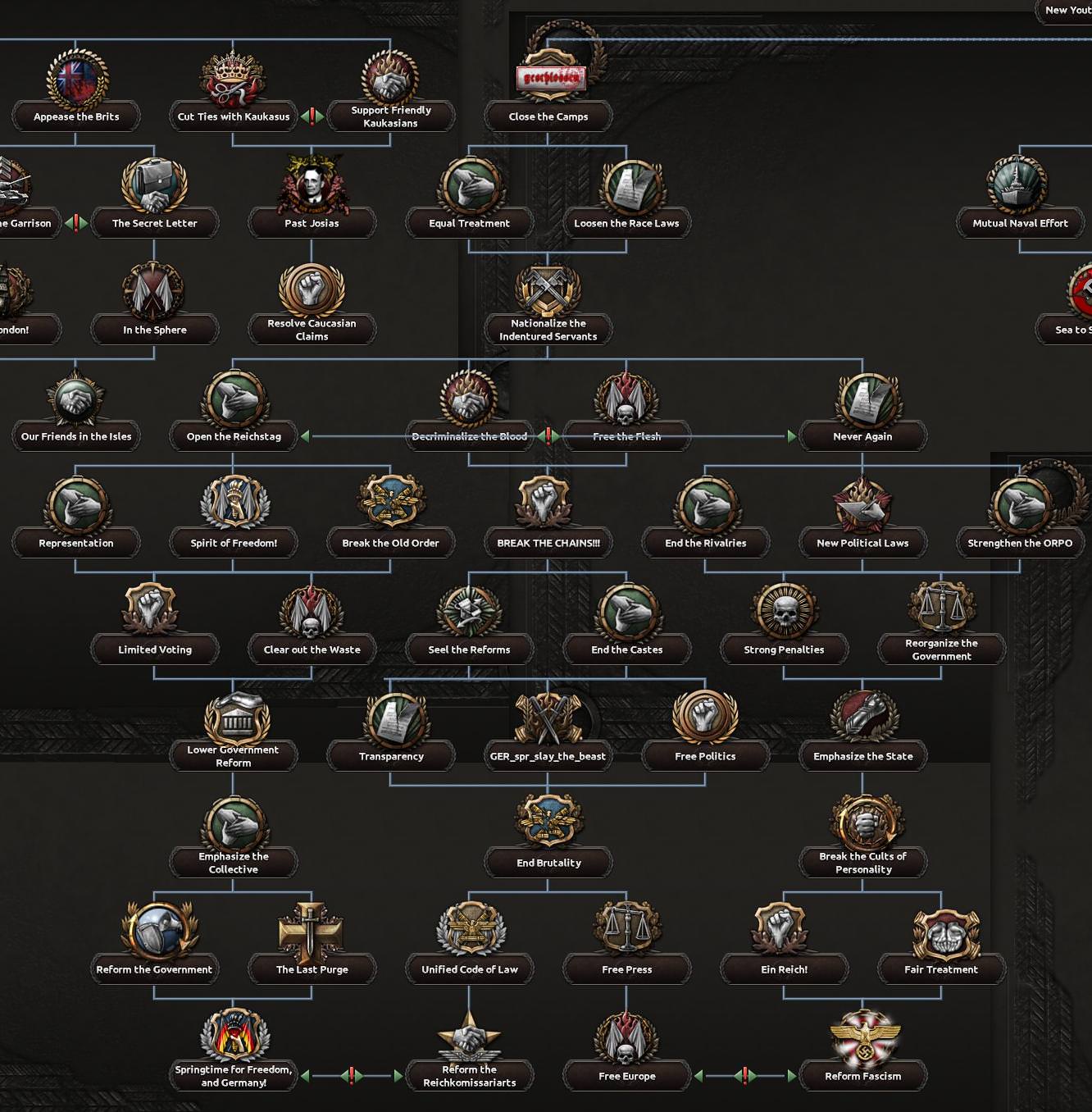Click the Limited Voting label button
This screenshot has width=1092, height=1112.
155,649
